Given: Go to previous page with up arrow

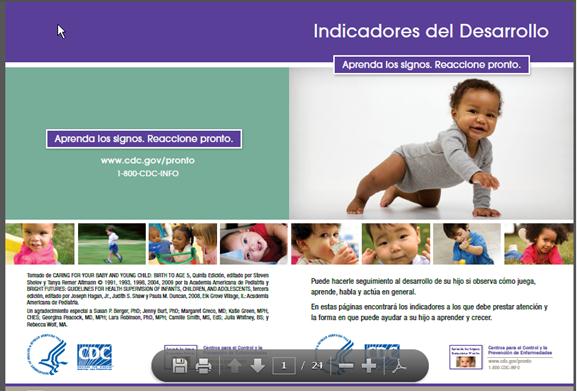Looking at the screenshot, I should (234, 365).
